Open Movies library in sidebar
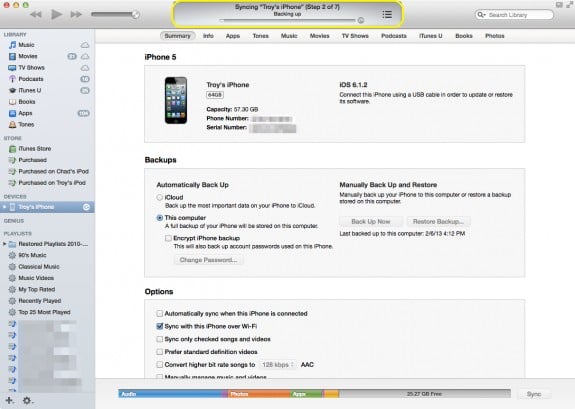Viewport: 575px width, 409px height. pyautogui.click(x=28, y=56)
